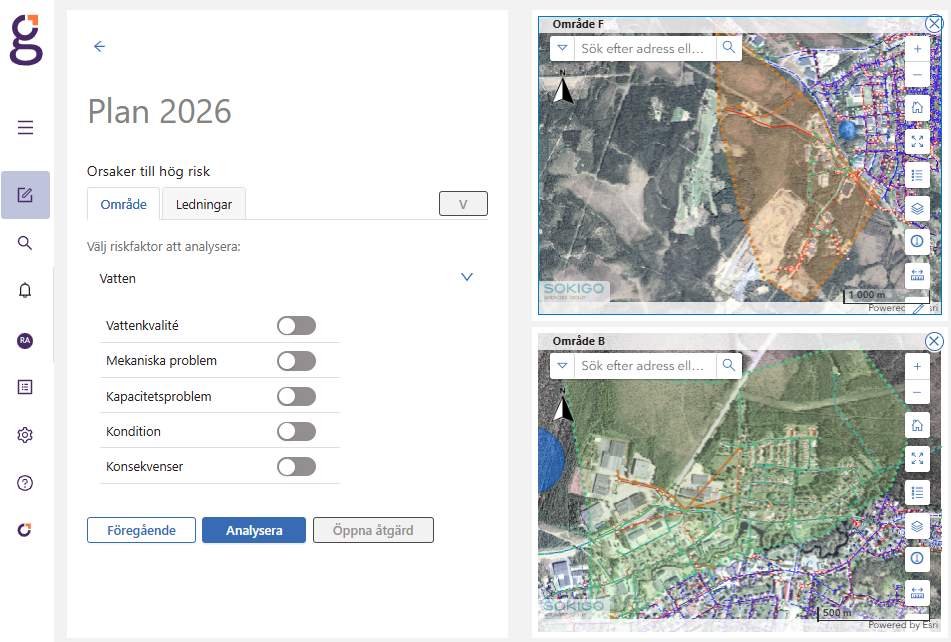
Task: Open the hamburger menu in the sidebar
Action: pyautogui.click(x=26, y=127)
